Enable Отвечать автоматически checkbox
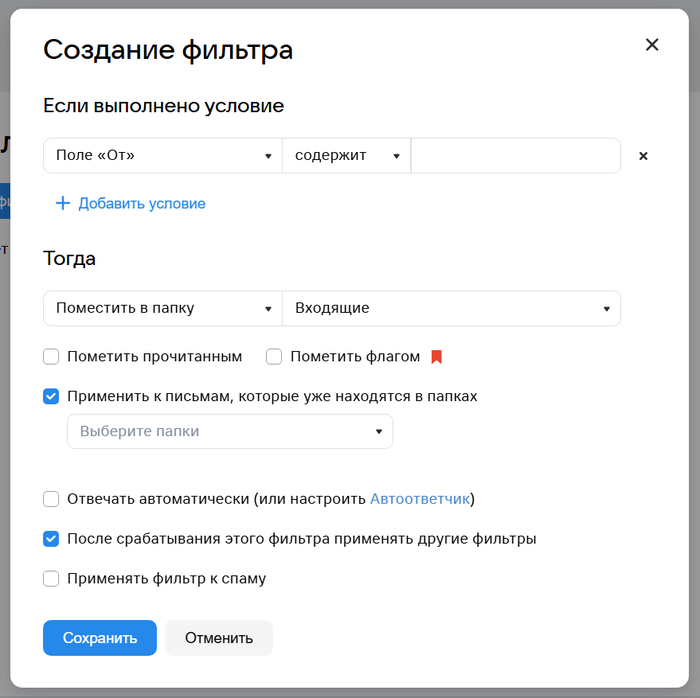 tap(51, 498)
